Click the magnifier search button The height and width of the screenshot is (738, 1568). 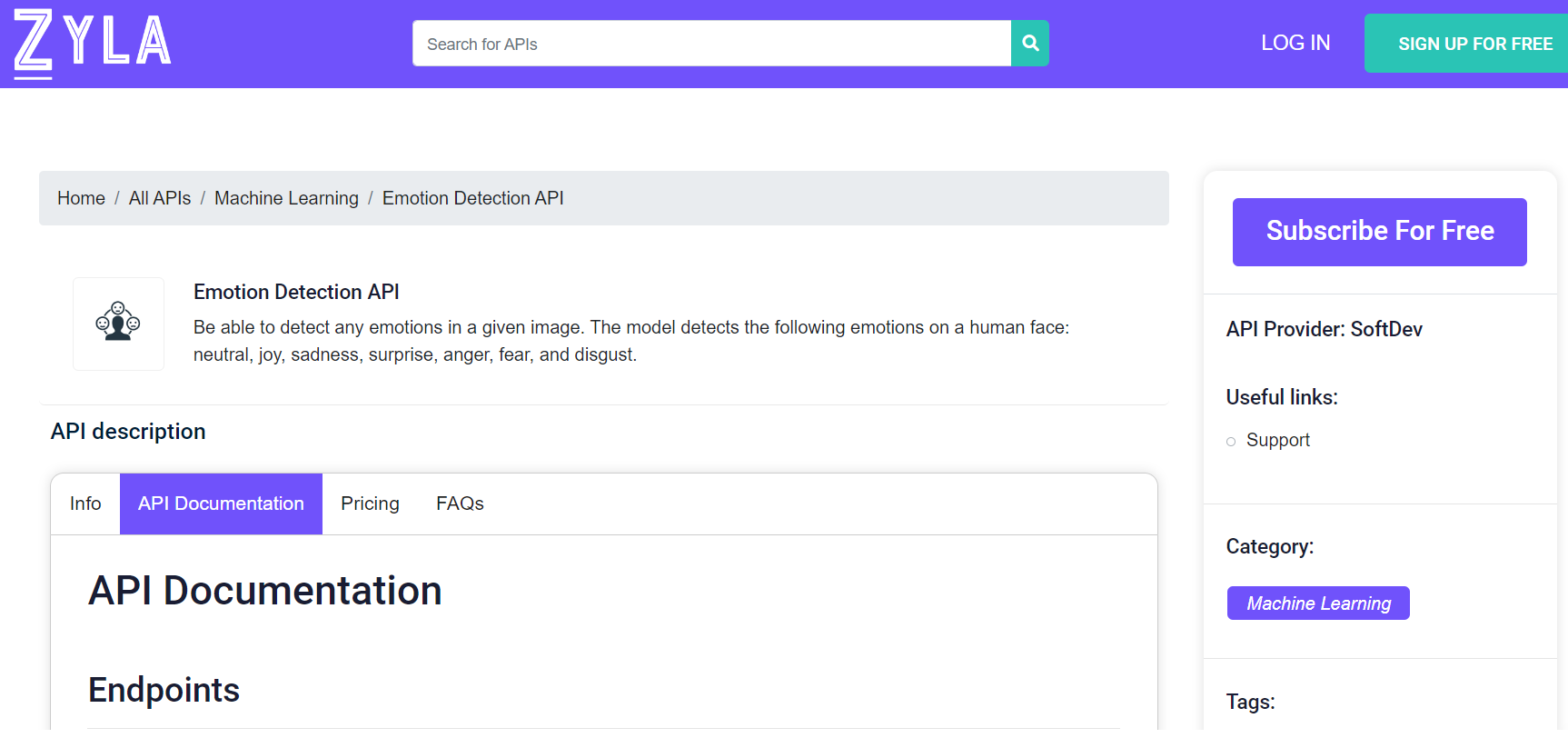[1029, 44]
